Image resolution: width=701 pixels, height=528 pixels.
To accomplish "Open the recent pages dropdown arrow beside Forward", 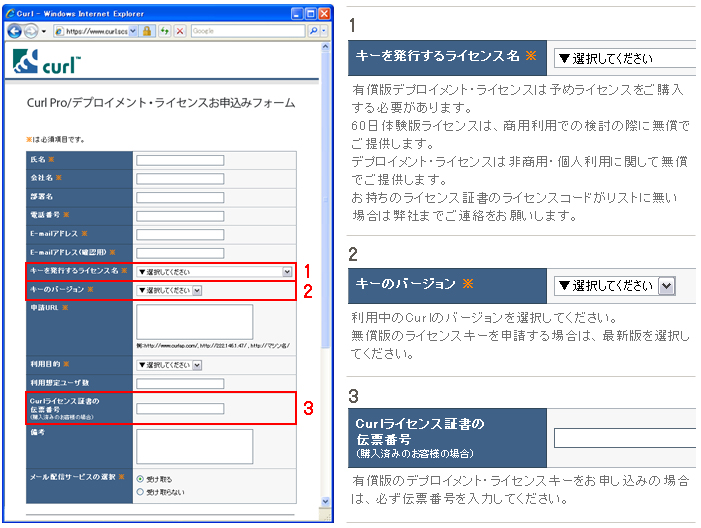I will [43, 31].
